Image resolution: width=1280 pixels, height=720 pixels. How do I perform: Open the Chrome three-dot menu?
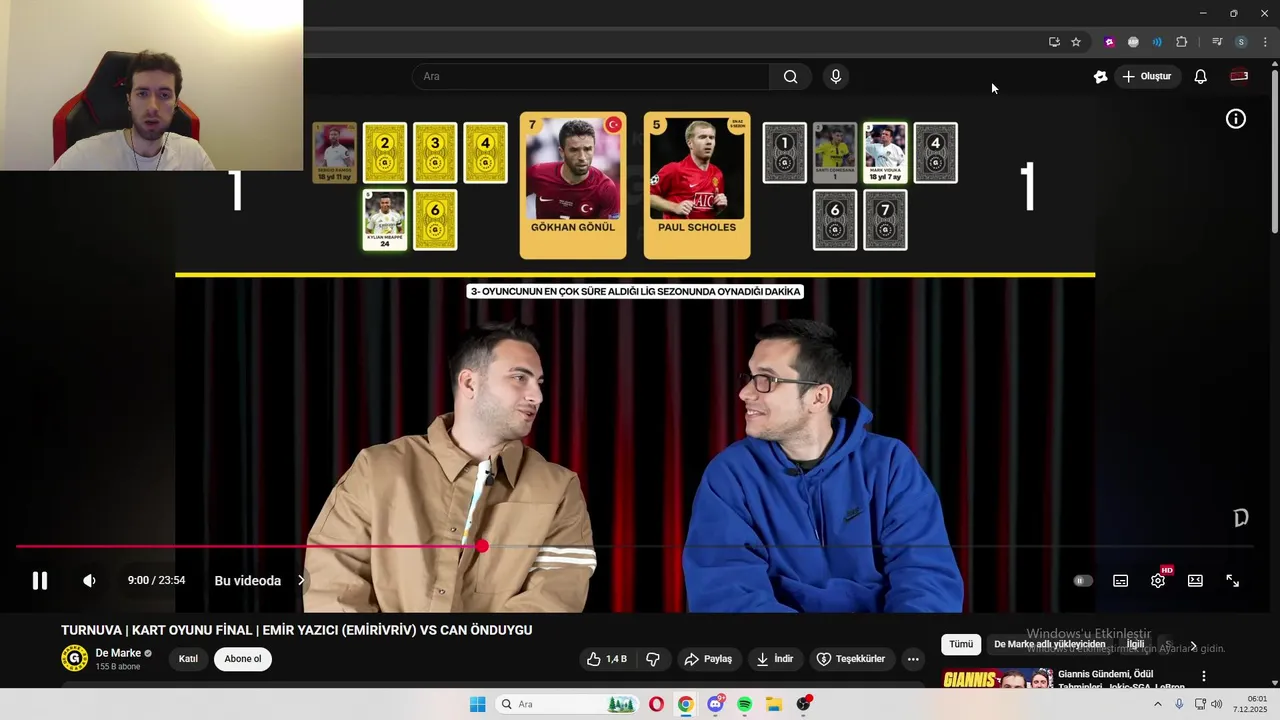(1265, 42)
